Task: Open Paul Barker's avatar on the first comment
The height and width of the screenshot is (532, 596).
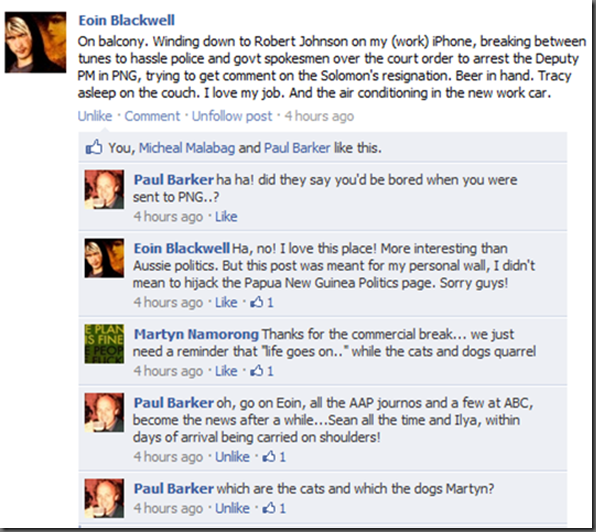Action: (104, 190)
